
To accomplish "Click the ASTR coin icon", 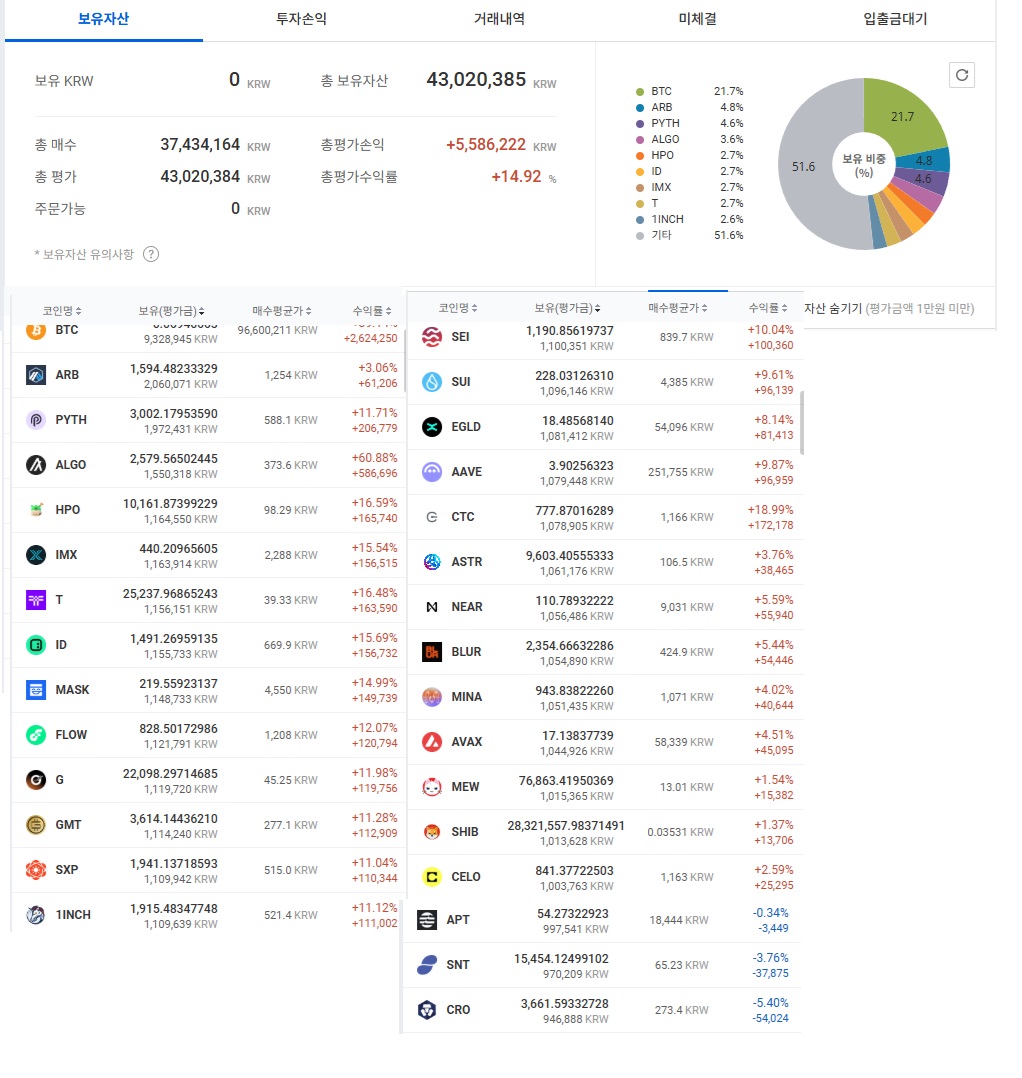I will click(432, 562).
